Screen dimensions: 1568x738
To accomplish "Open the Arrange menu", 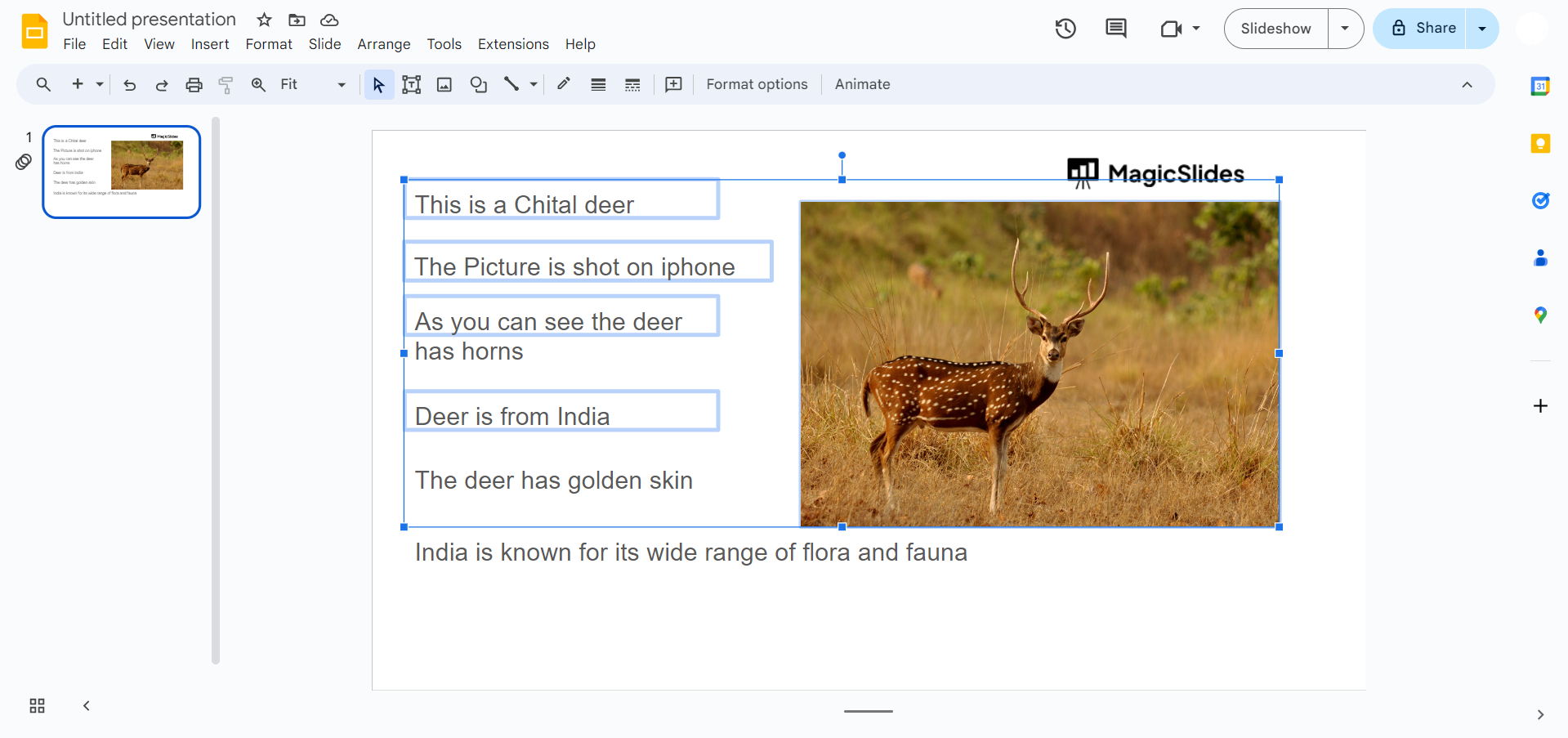I will [383, 44].
